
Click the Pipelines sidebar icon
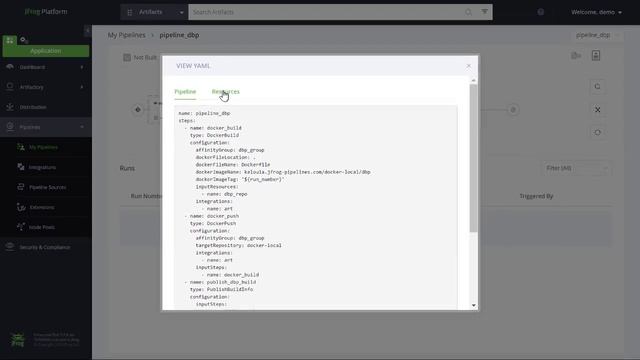(10, 127)
